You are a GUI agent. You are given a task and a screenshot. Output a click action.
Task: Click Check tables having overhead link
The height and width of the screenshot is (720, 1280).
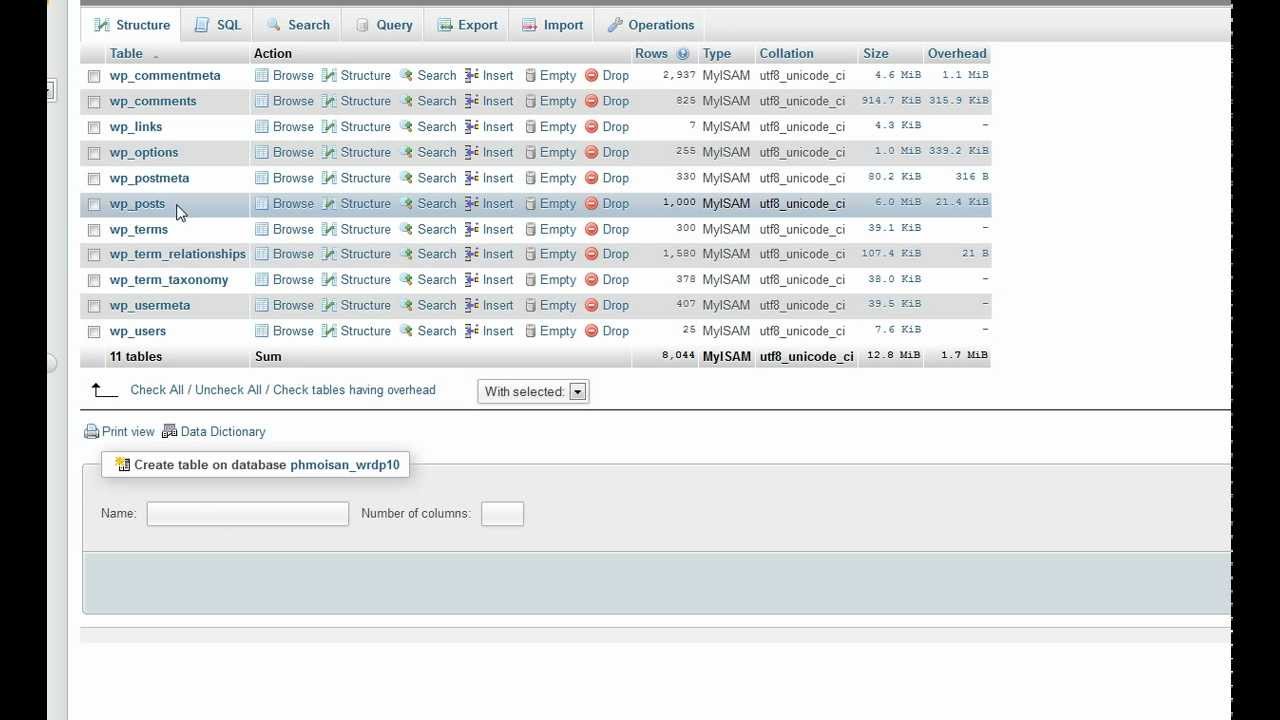(354, 390)
